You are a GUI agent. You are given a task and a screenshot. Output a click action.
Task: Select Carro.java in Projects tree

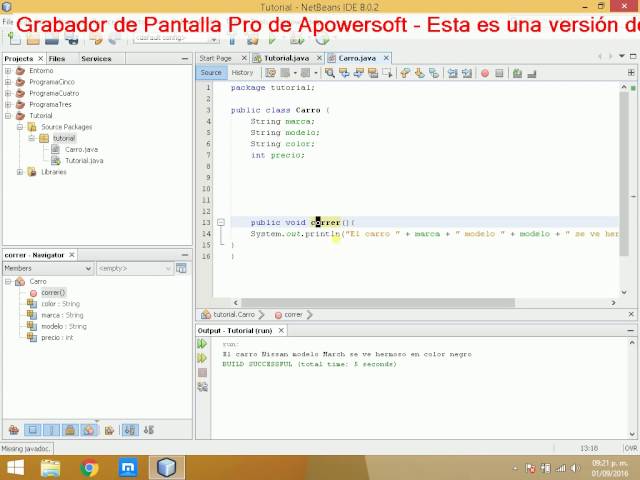tap(81, 149)
